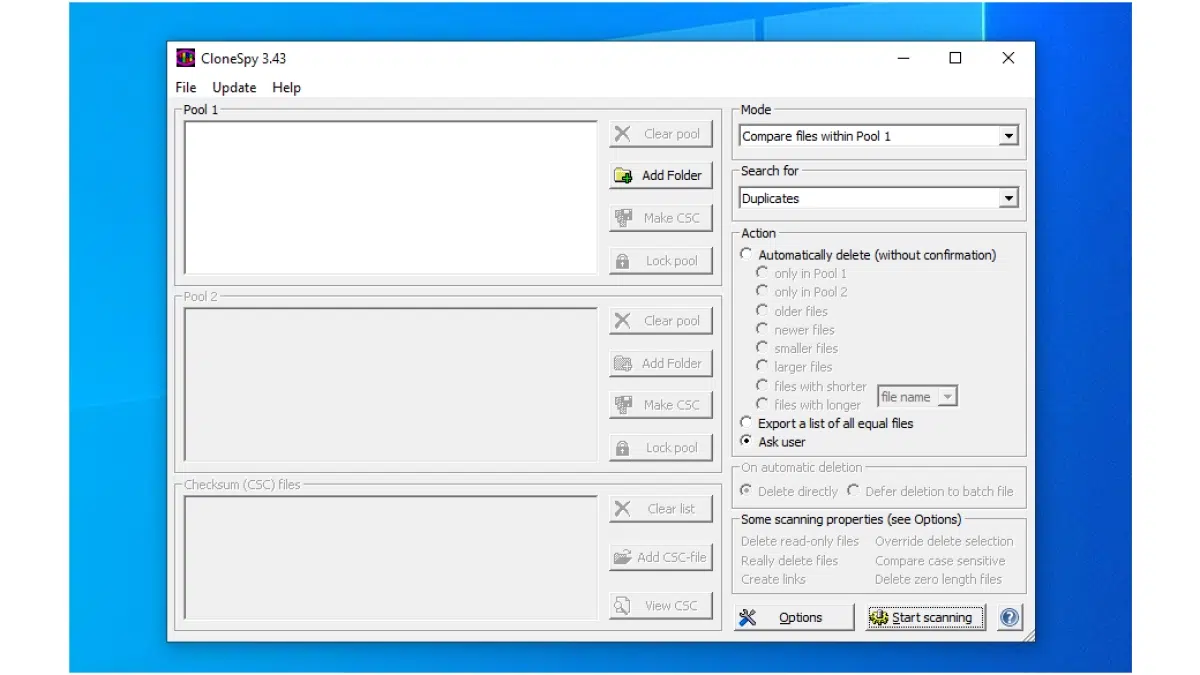Screen dimensions: 1200x675
Task: Expand the Mode dropdown
Action: click(1009, 136)
